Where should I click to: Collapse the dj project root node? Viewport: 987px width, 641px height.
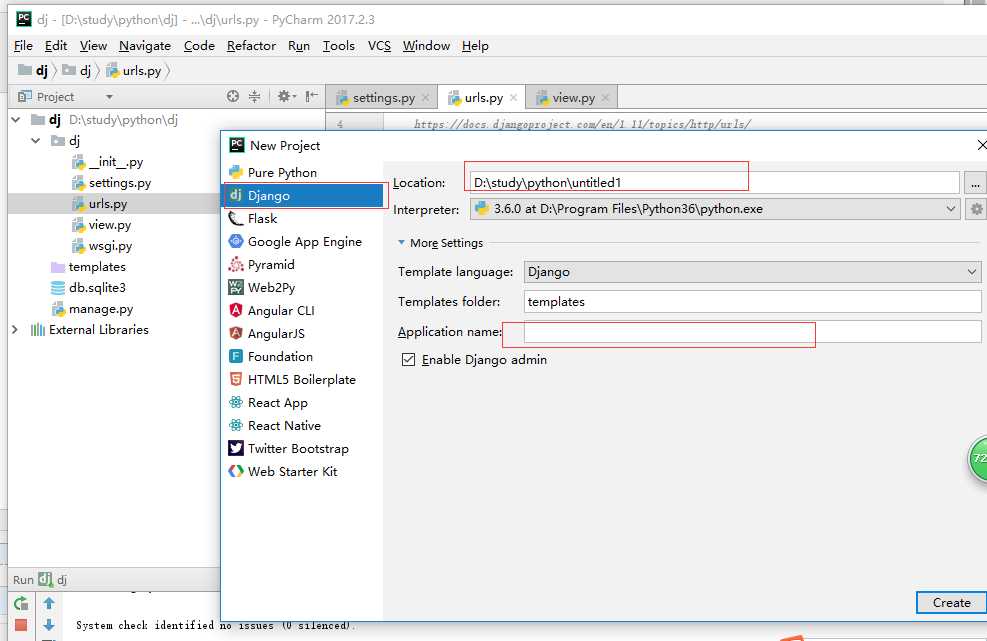(16, 120)
